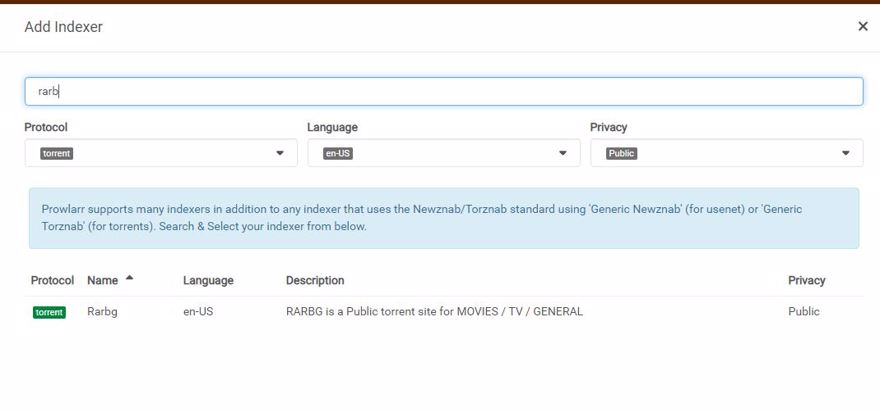
Task: Click the Protocol dropdown arrow
Action: 280,153
